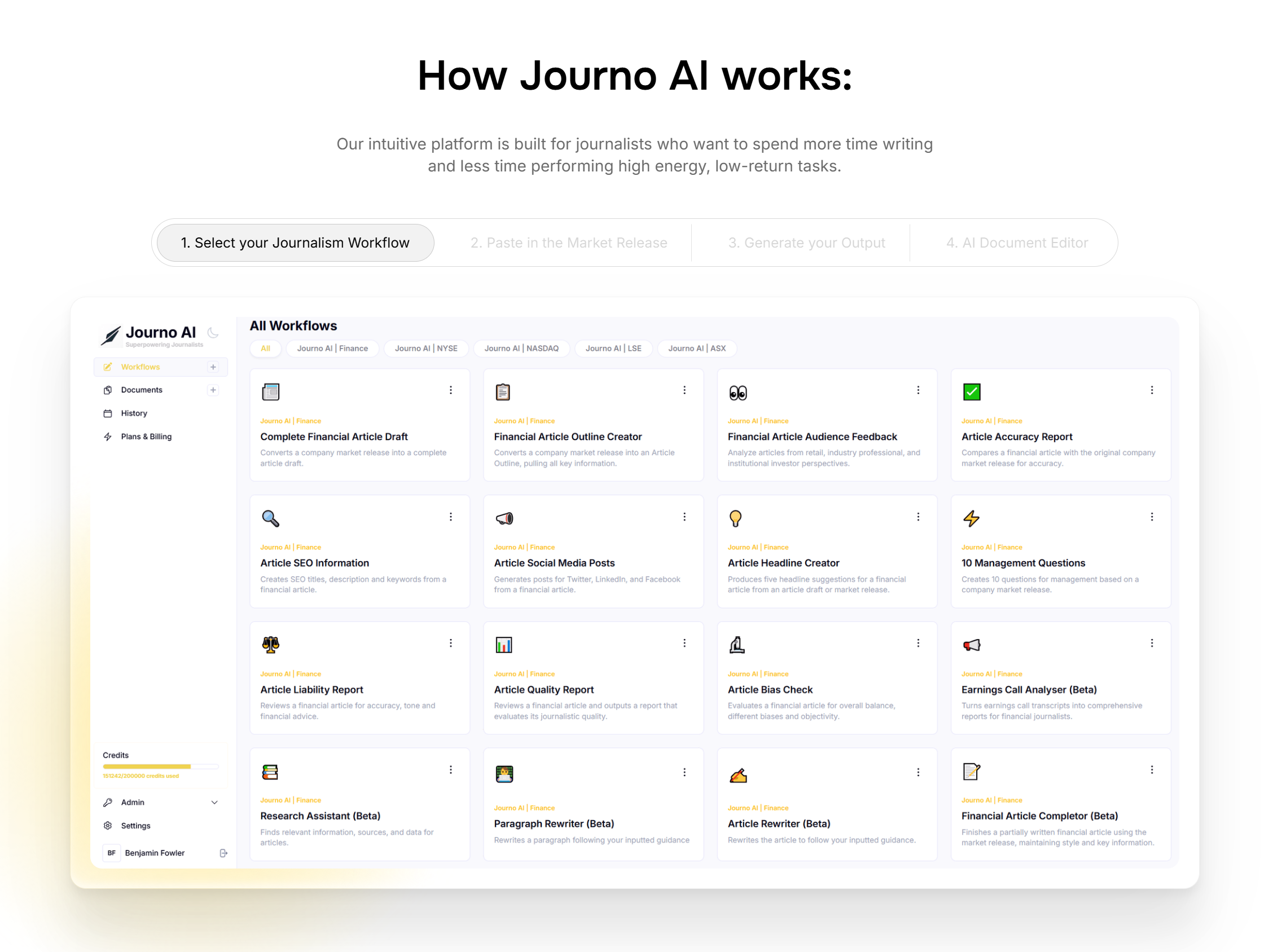This screenshot has height=952, width=1273.
Task: Click books icon on Research Assistant (Beta)
Action: tap(270, 773)
